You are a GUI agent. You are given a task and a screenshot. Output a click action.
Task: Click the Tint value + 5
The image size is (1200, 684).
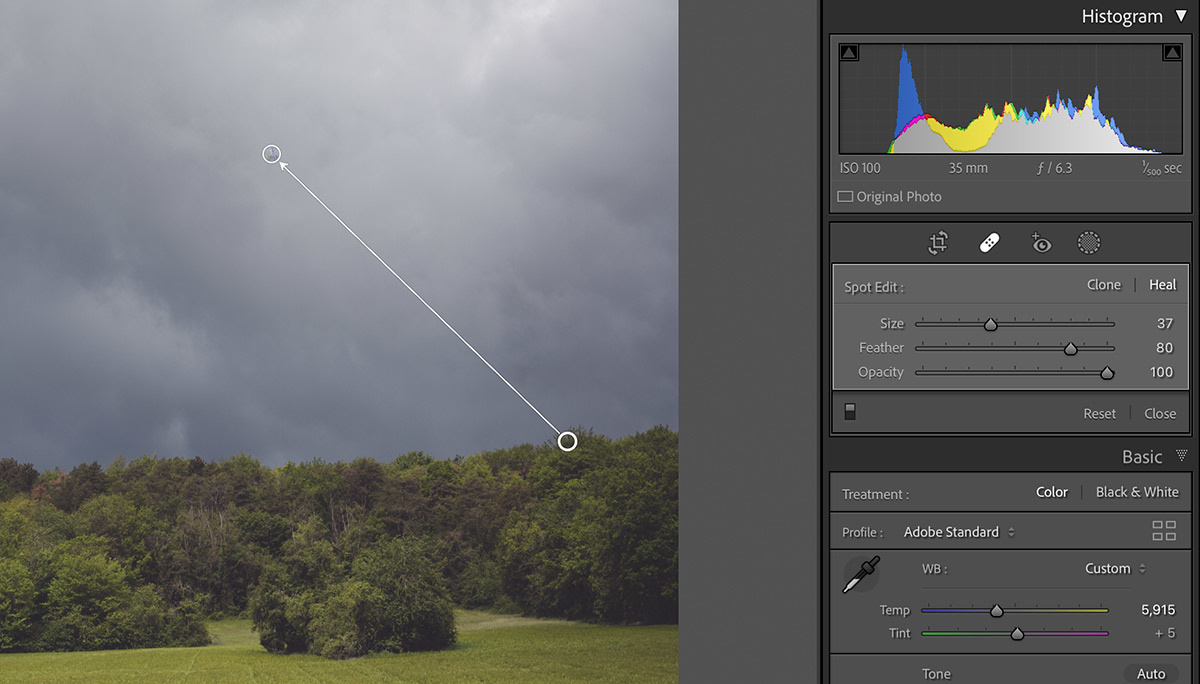(x=1164, y=633)
